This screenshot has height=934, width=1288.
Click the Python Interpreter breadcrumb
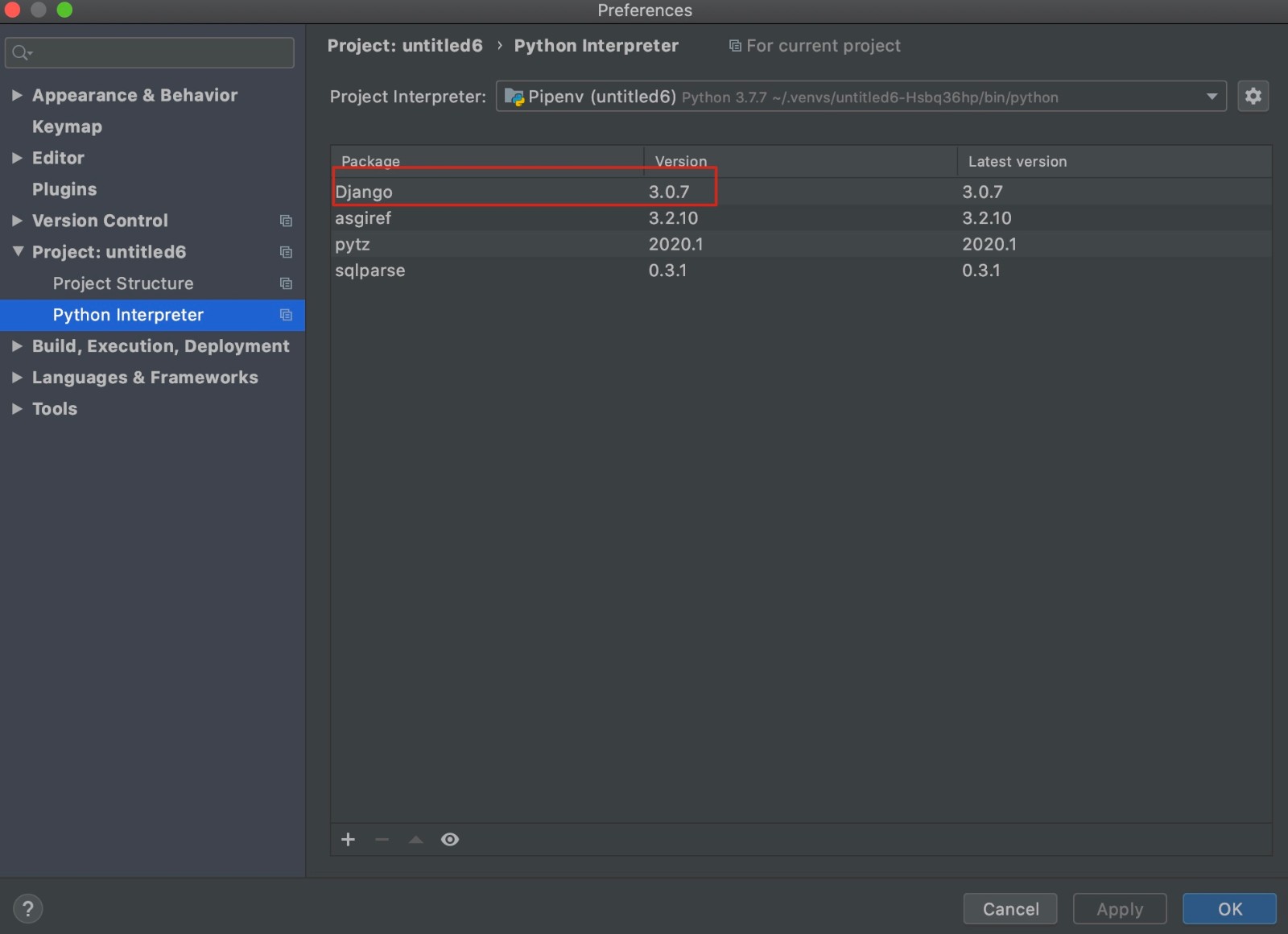click(597, 46)
